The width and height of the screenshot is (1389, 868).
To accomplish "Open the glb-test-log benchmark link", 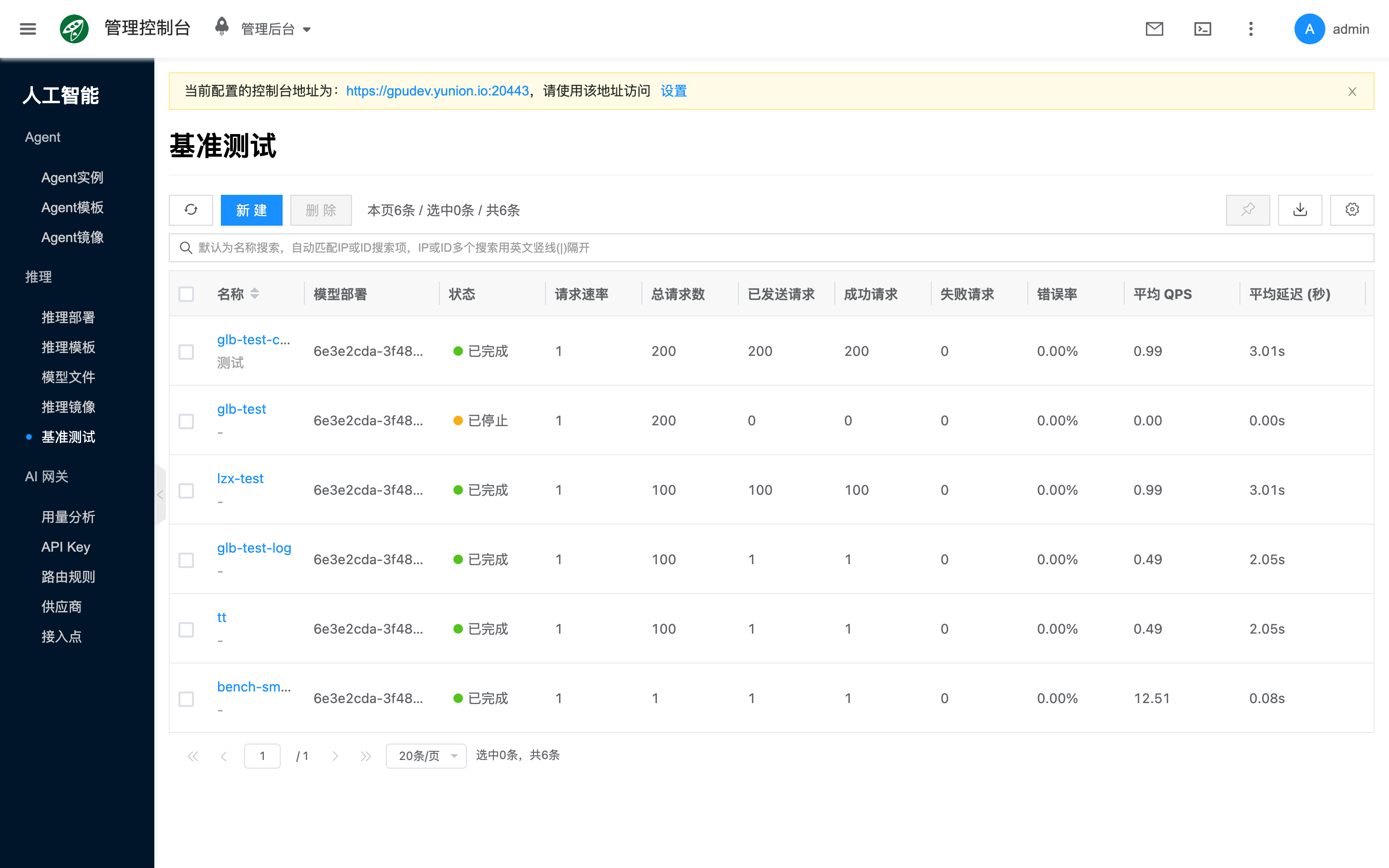I will pyautogui.click(x=254, y=548).
